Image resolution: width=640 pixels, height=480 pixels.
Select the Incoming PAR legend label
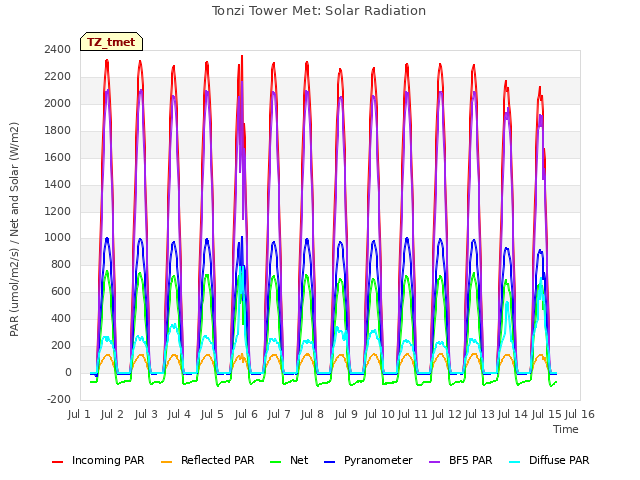[108, 460]
